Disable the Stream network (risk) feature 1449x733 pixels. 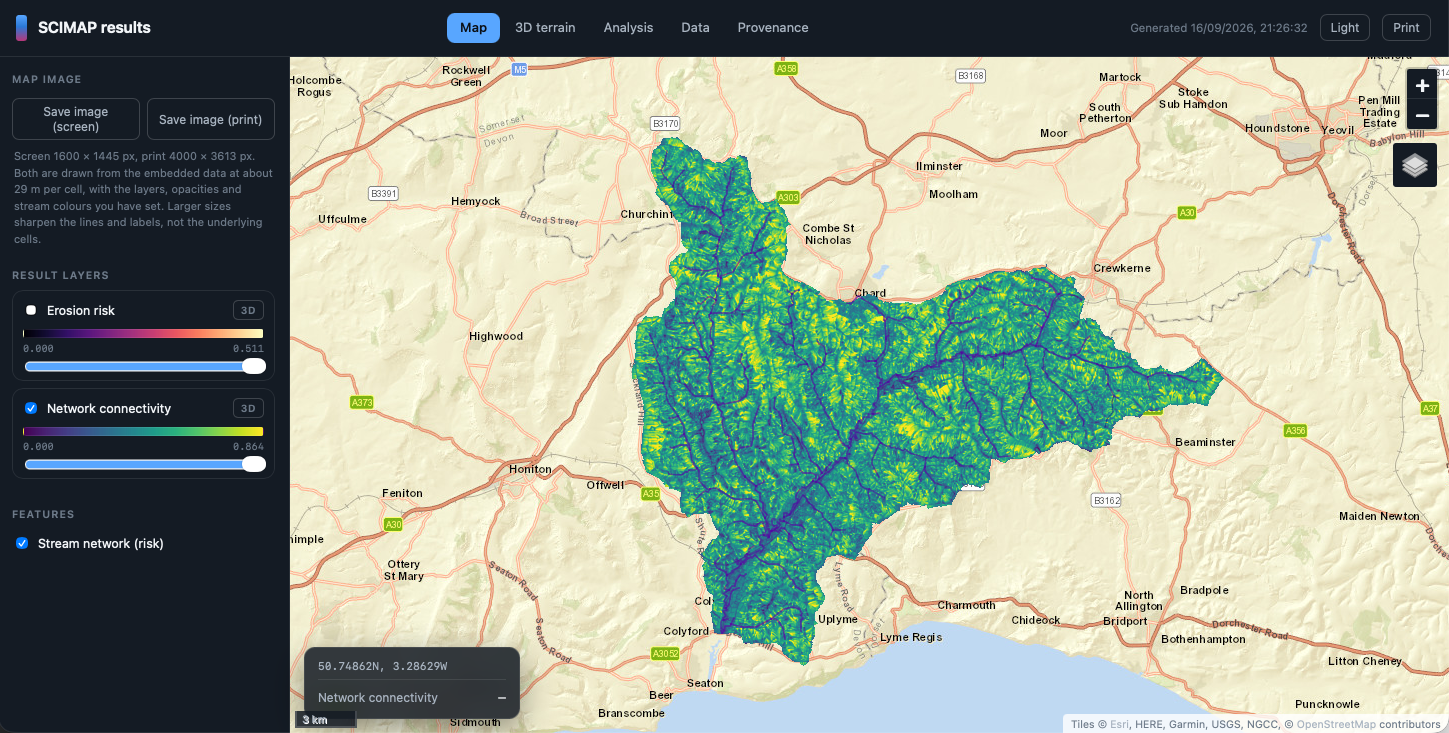pos(22,544)
